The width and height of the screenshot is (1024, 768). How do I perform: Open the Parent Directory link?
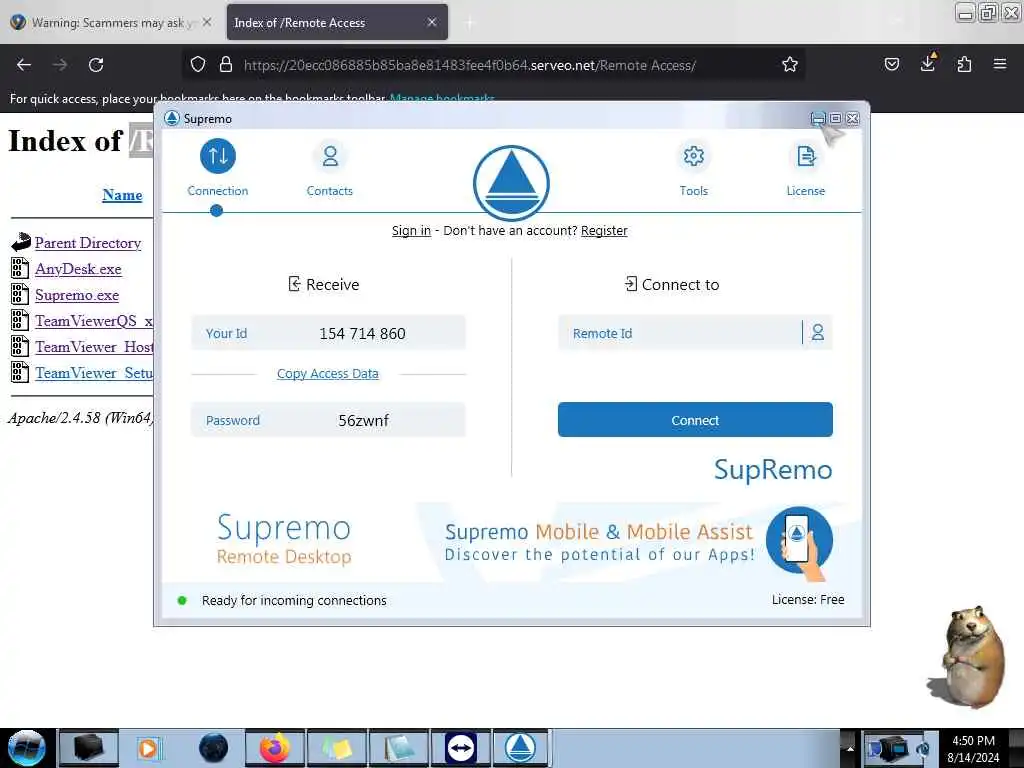(88, 243)
